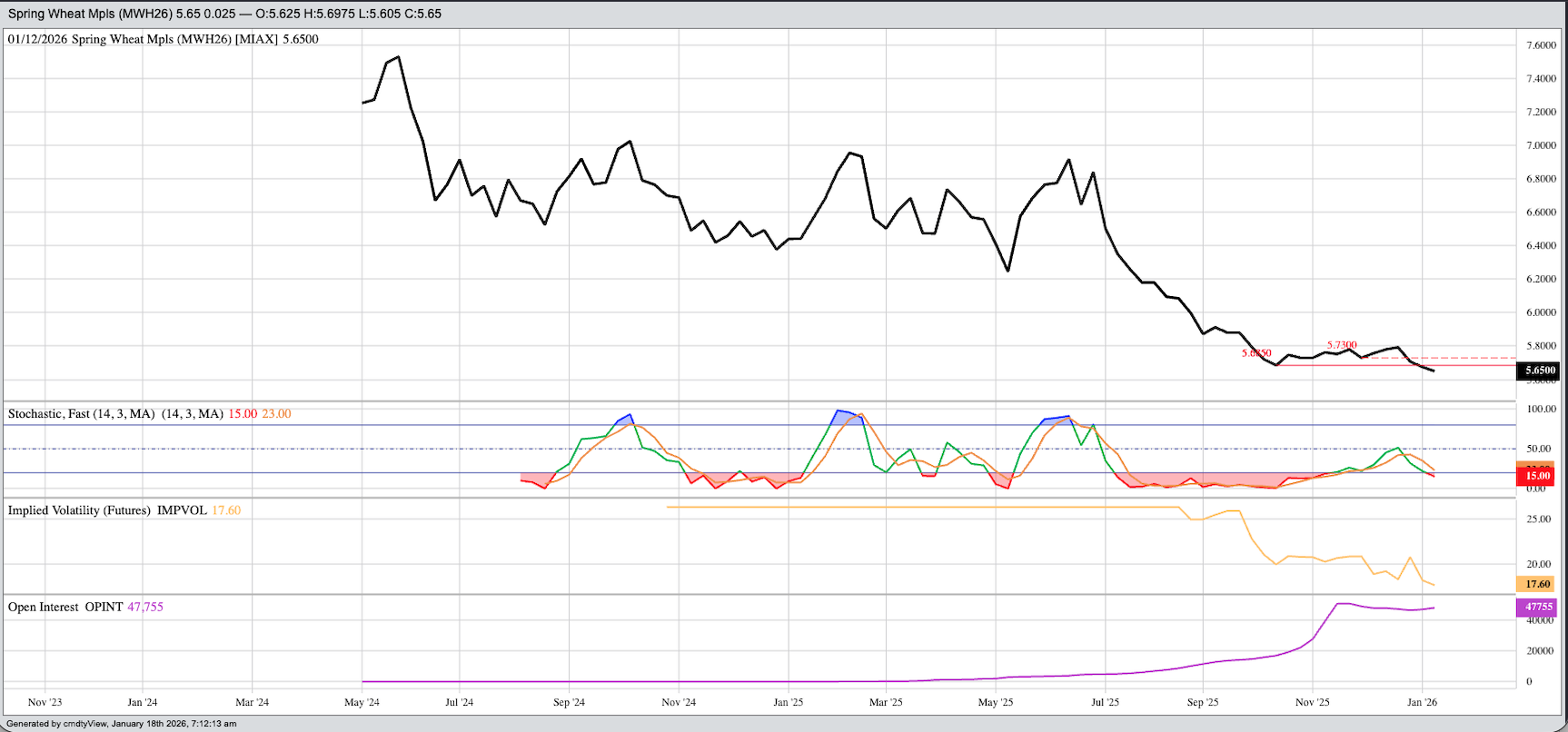Click the orange 17.60 implied volatility tag

pyautogui.click(x=1537, y=585)
